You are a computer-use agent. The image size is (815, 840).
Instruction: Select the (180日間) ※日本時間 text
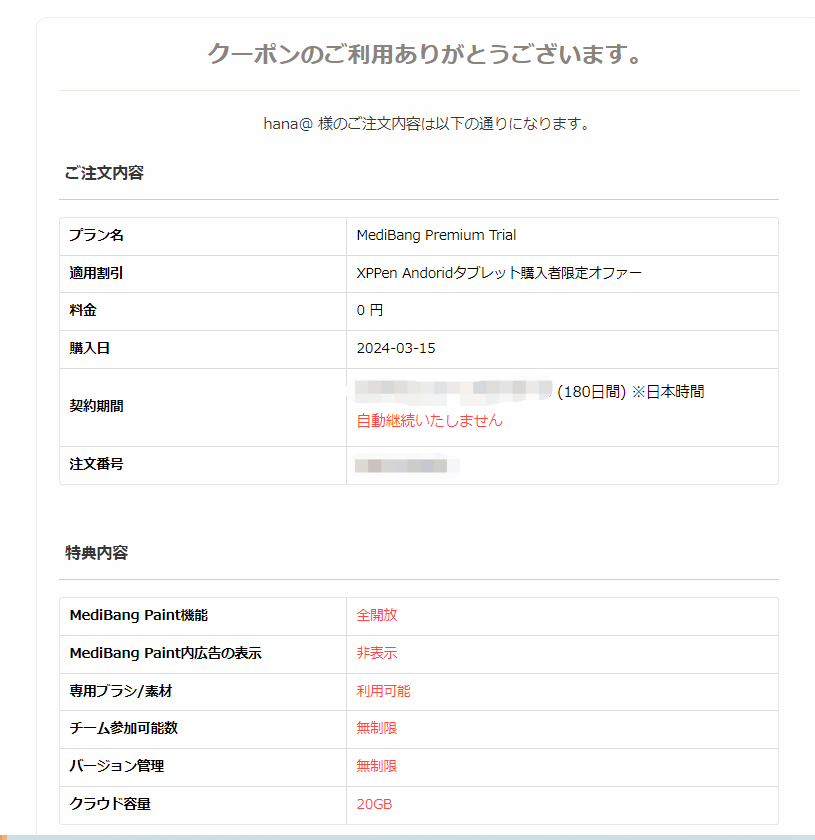(631, 392)
